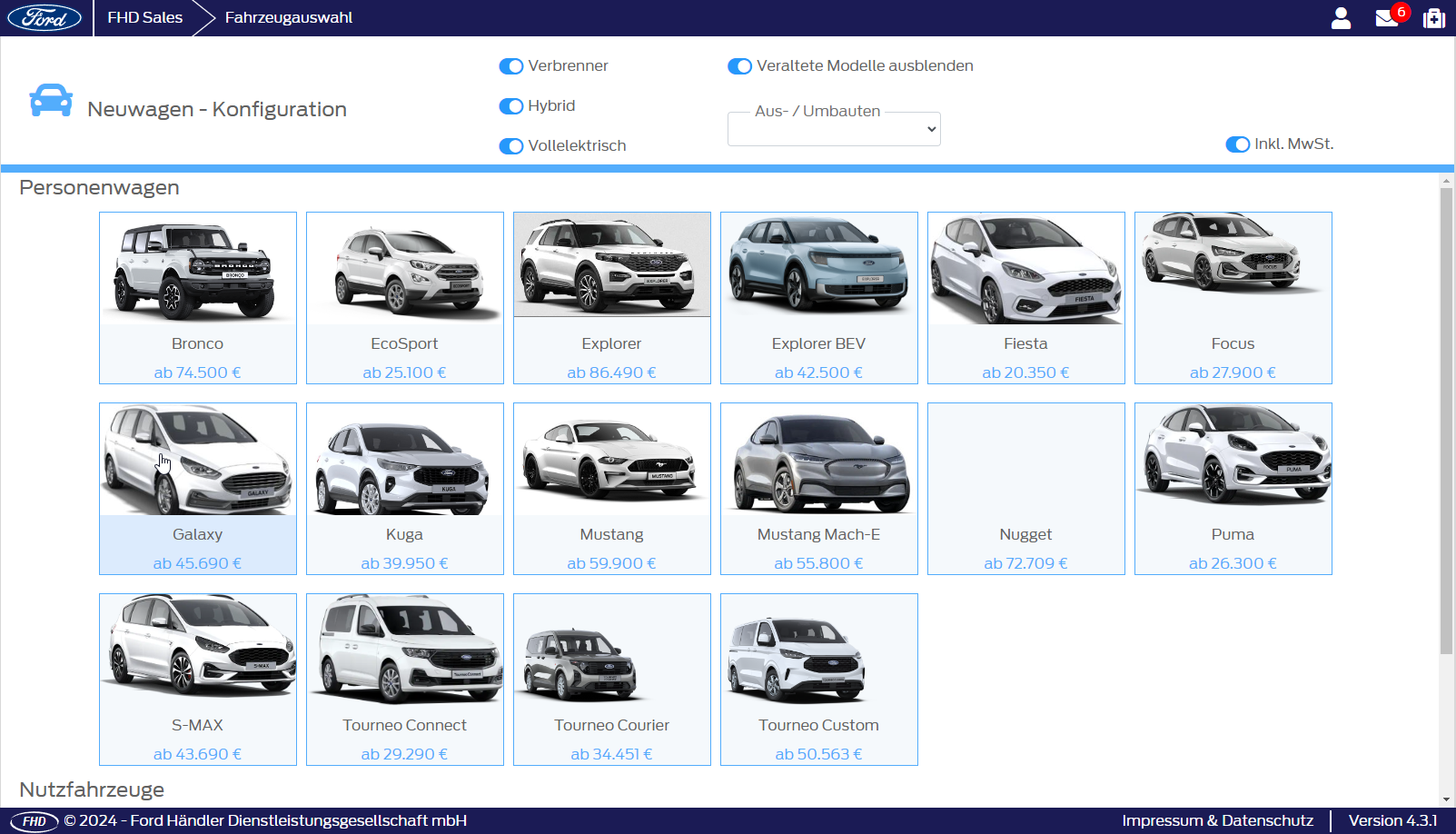Open the messages envelope icon
Viewport: 1456px width, 834px height.
tap(1386, 18)
